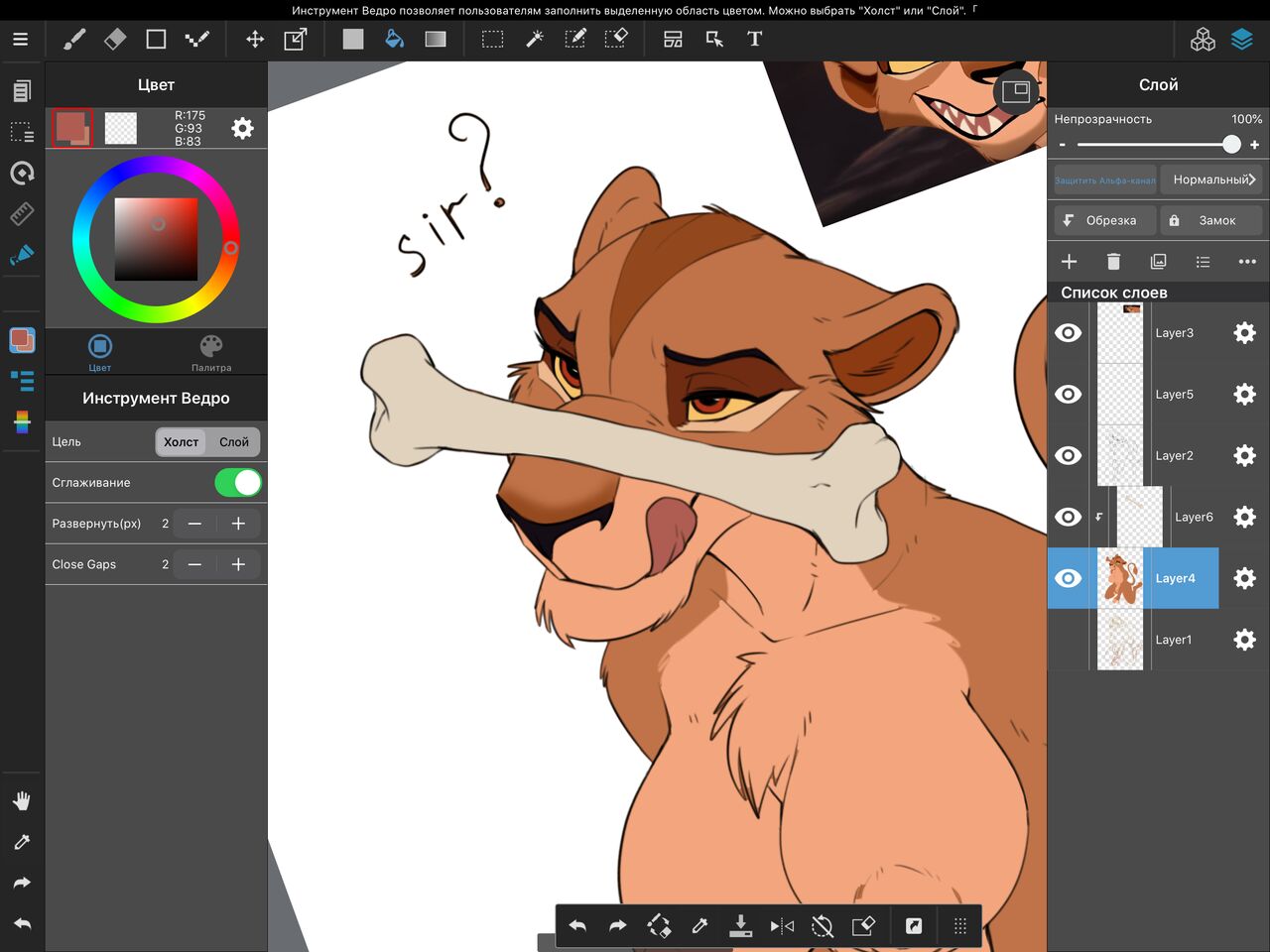Select the foreground color swatch
The width and height of the screenshot is (1270, 952).
[71, 128]
